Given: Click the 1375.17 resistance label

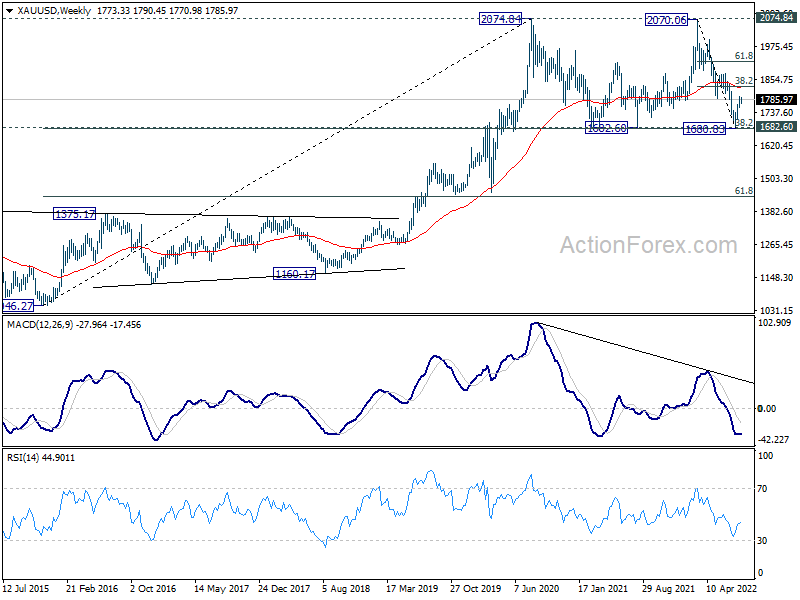Looking at the screenshot, I should point(74,214).
